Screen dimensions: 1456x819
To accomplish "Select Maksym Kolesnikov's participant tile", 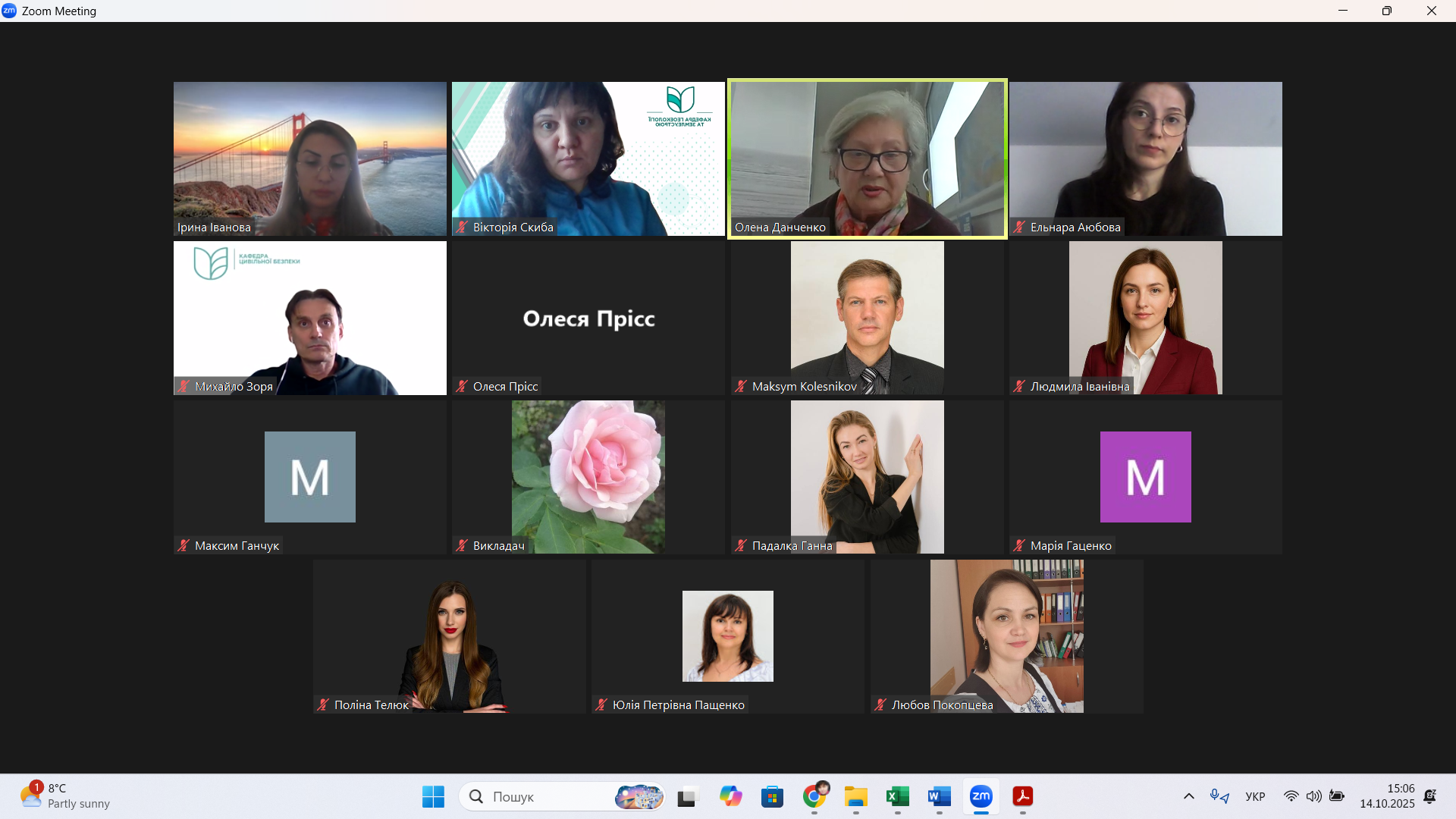I will coord(867,317).
